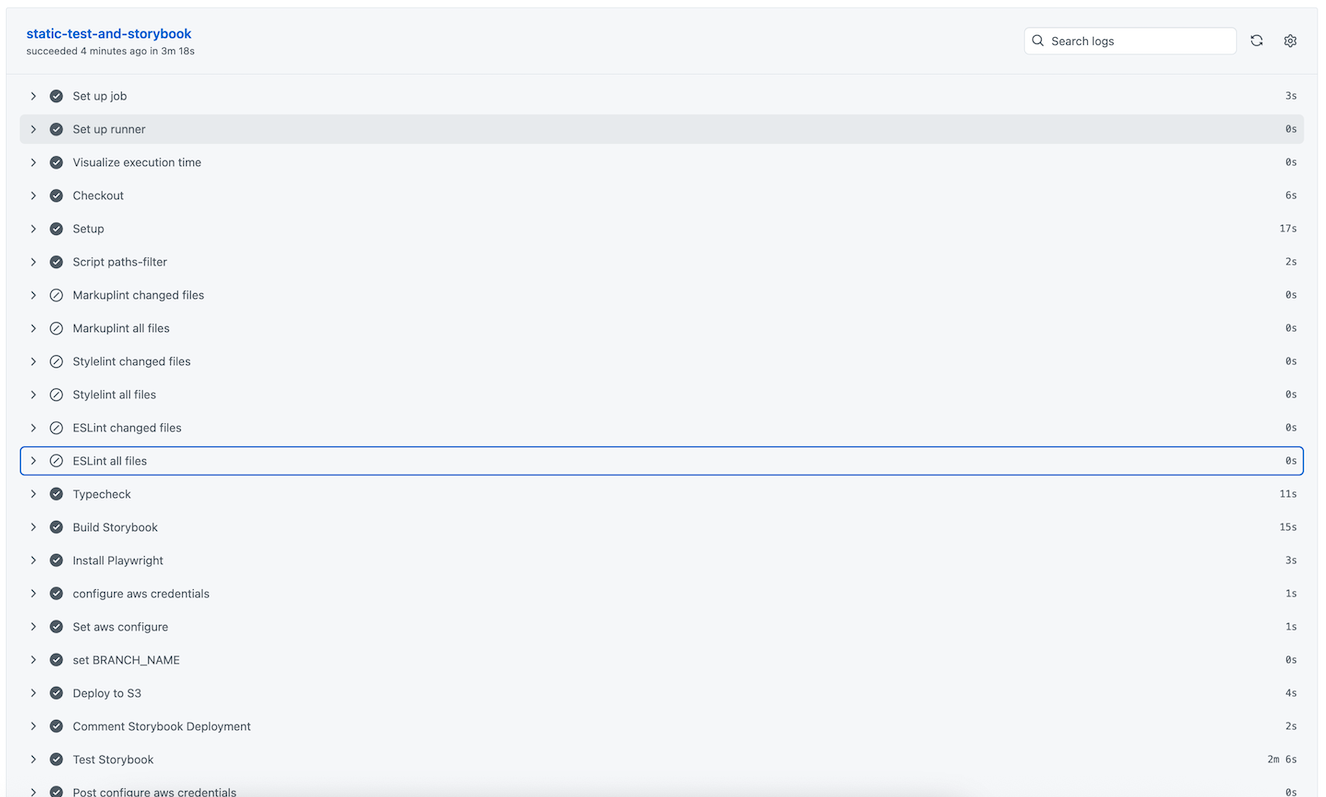Click the success checkmark icon for Checkout
1326x797 pixels.
56,196
